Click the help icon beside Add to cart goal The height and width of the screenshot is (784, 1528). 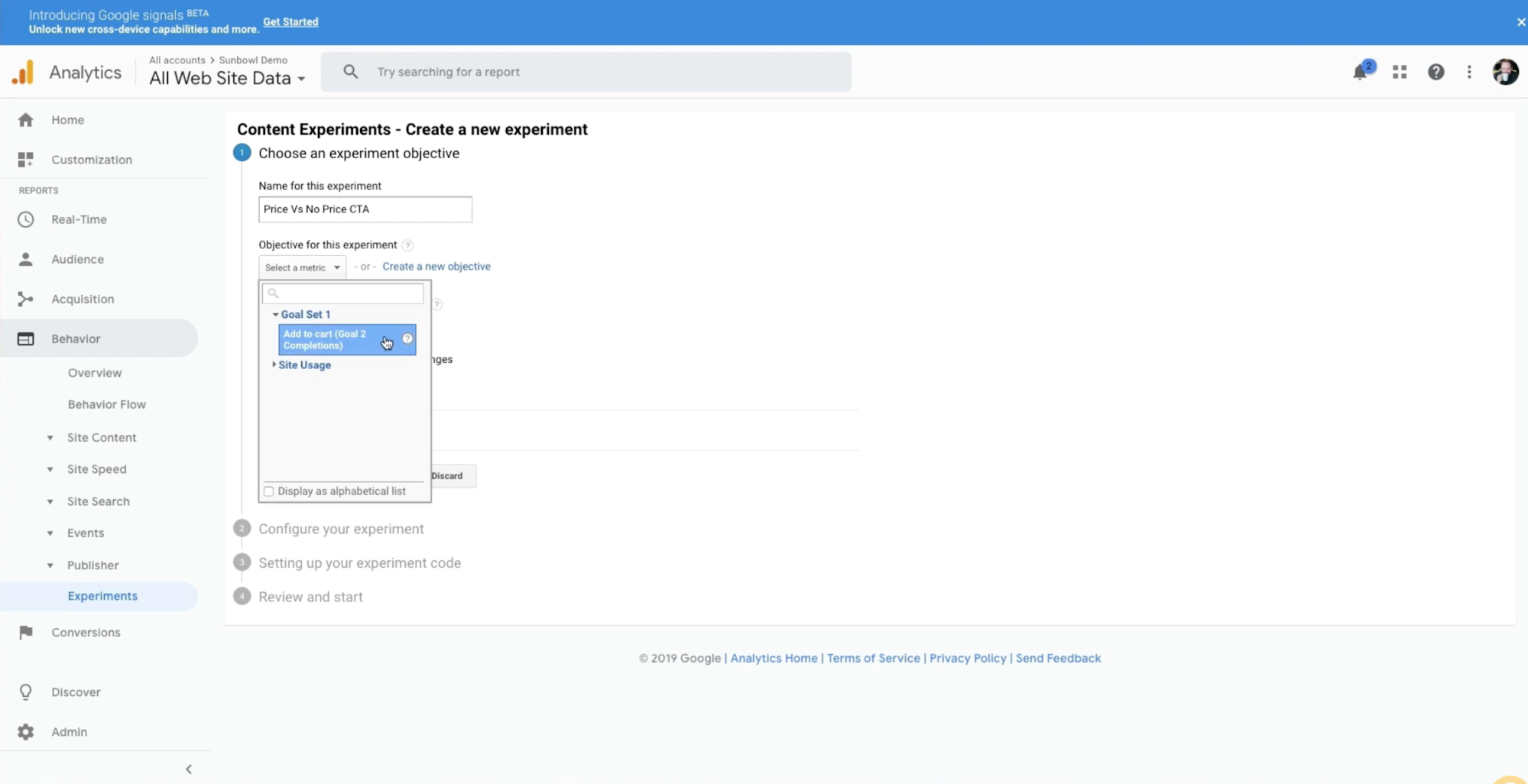pyautogui.click(x=407, y=339)
